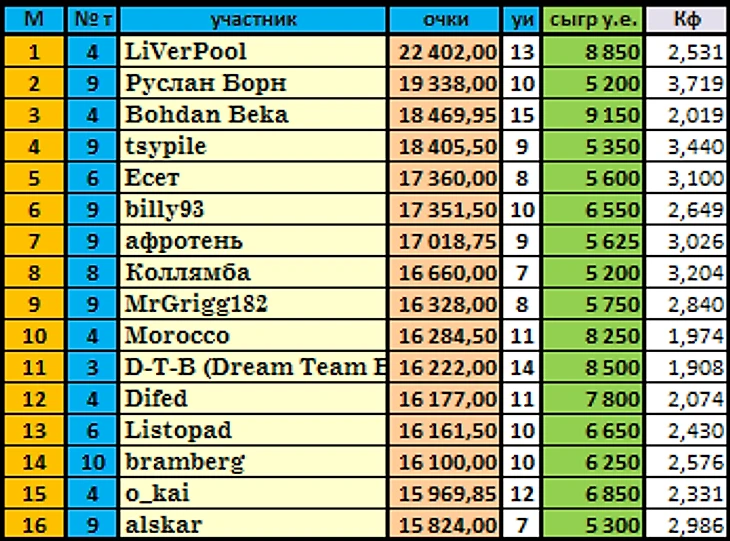Click the 'сыгр у.е.' header cell
The height and width of the screenshot is (541, 730).
(x=592, y=20)
